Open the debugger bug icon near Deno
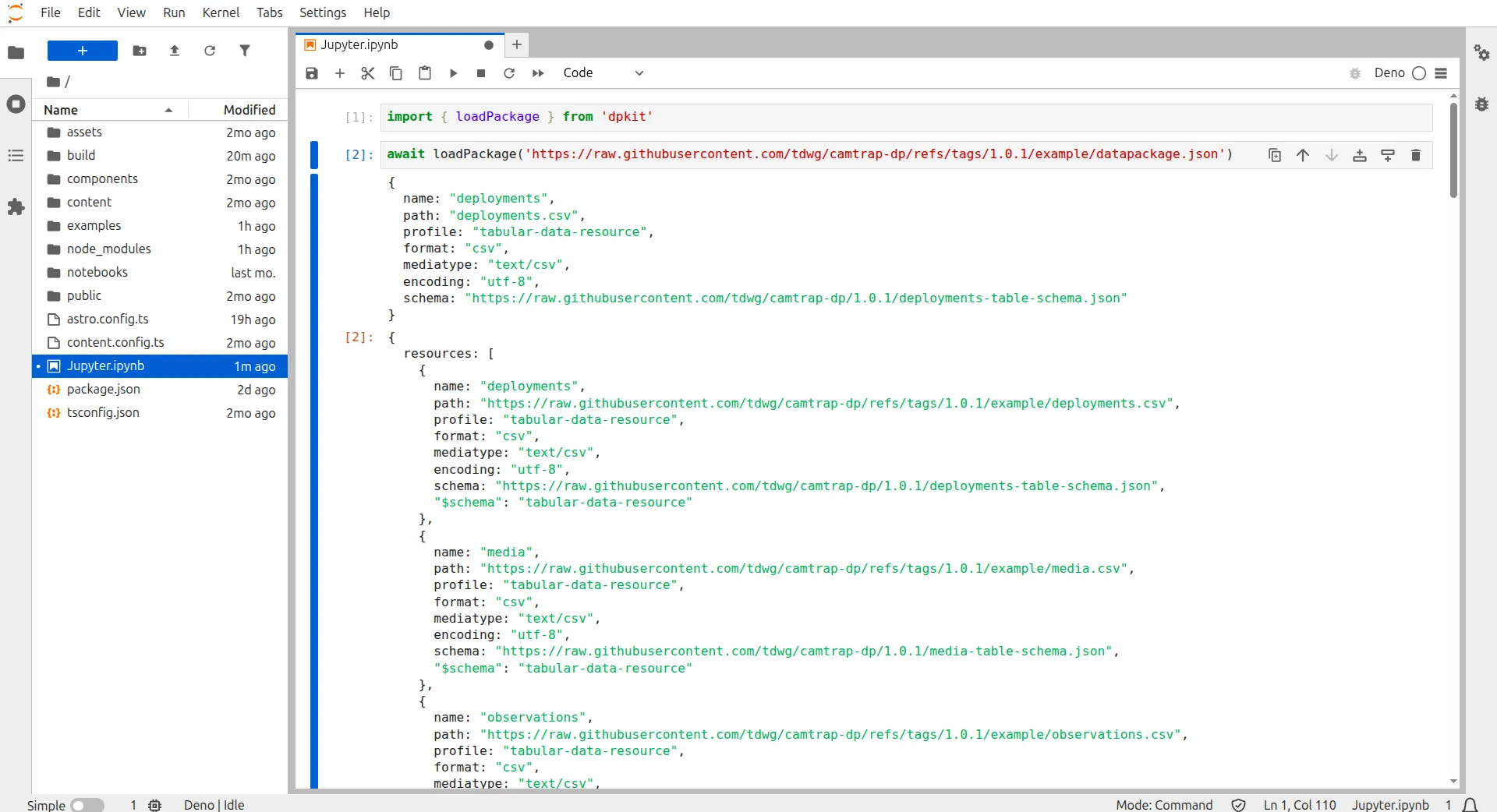Viewport: 1497px width, 812px height. 1355,72
